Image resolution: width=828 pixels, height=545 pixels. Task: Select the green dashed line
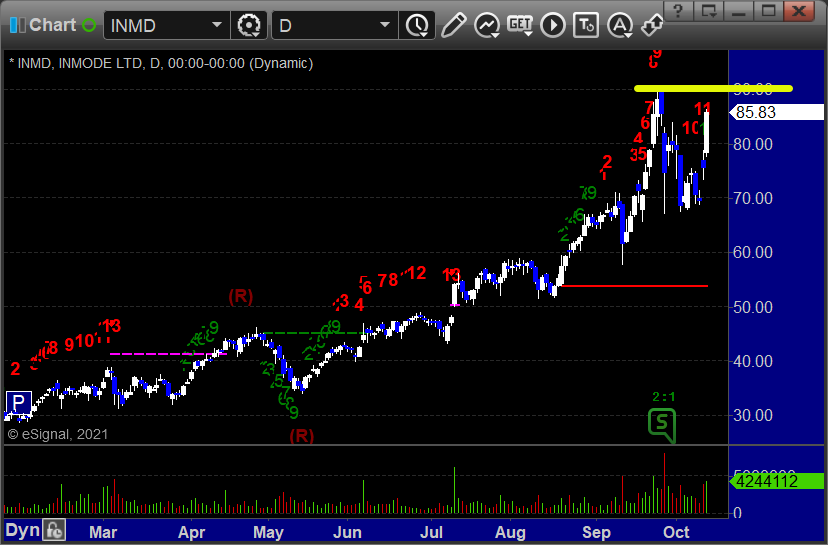(312, 333)
